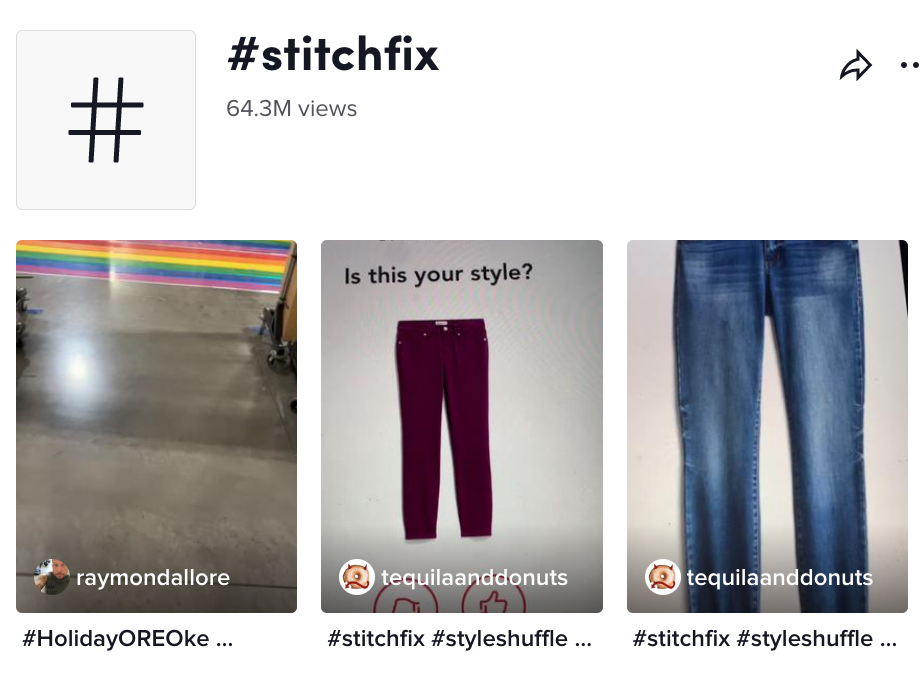This screenshot has height=680, width=924.
Task: Open the three-dot more options menu
Action: 911,65
